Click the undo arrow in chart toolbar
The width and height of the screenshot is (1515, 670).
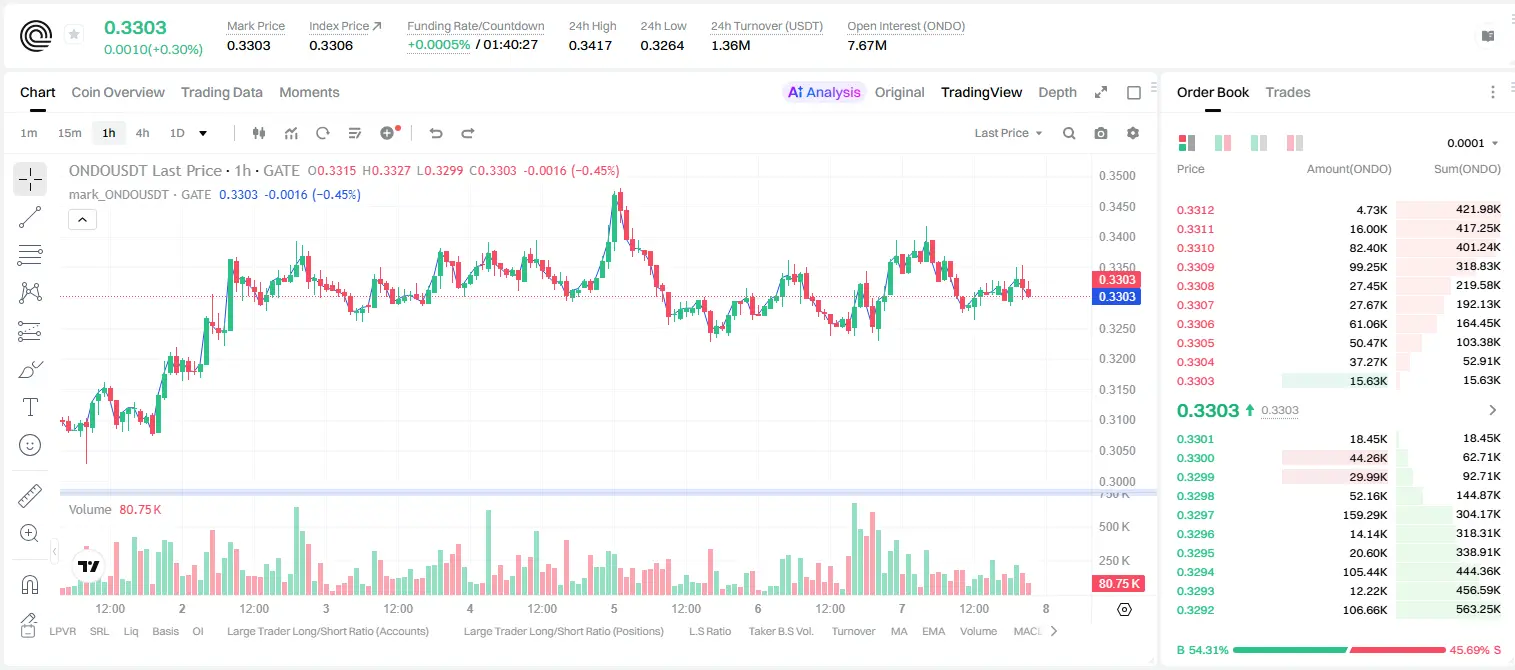click(x=436, y=133)
